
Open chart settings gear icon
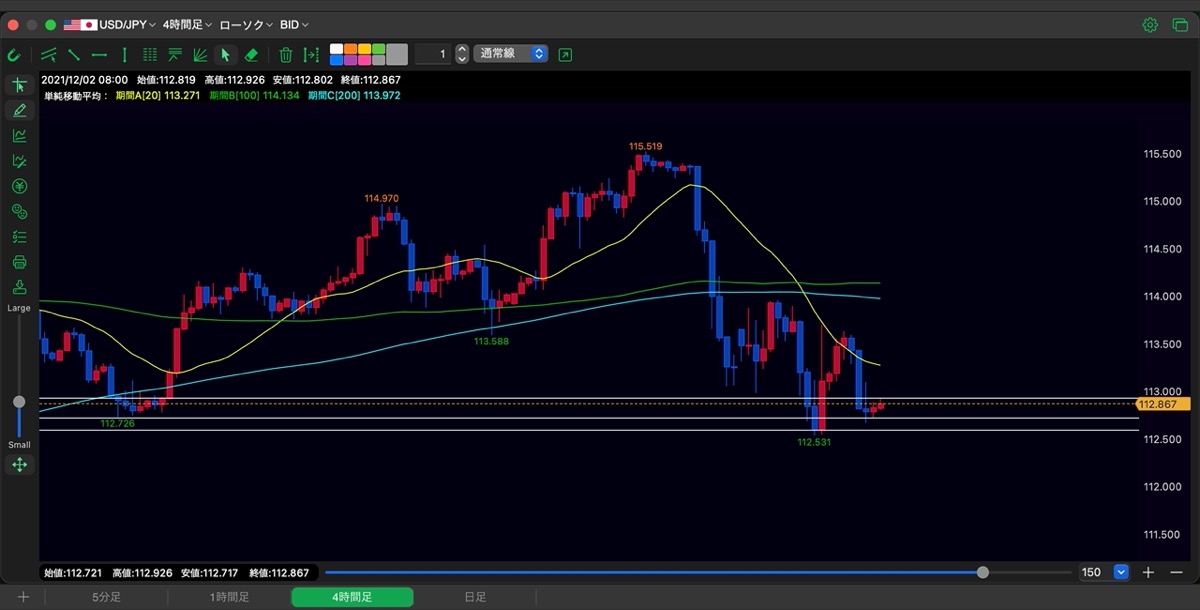coord(1150,24)
